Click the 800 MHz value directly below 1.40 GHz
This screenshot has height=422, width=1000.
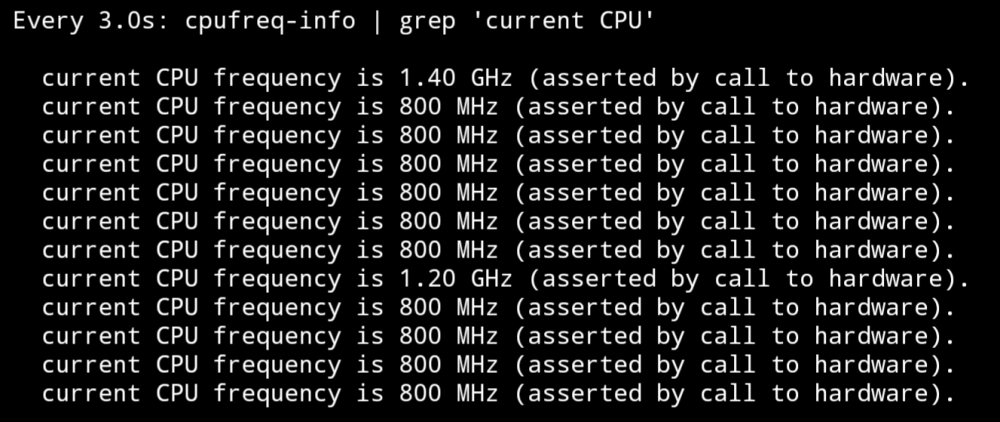448,107
